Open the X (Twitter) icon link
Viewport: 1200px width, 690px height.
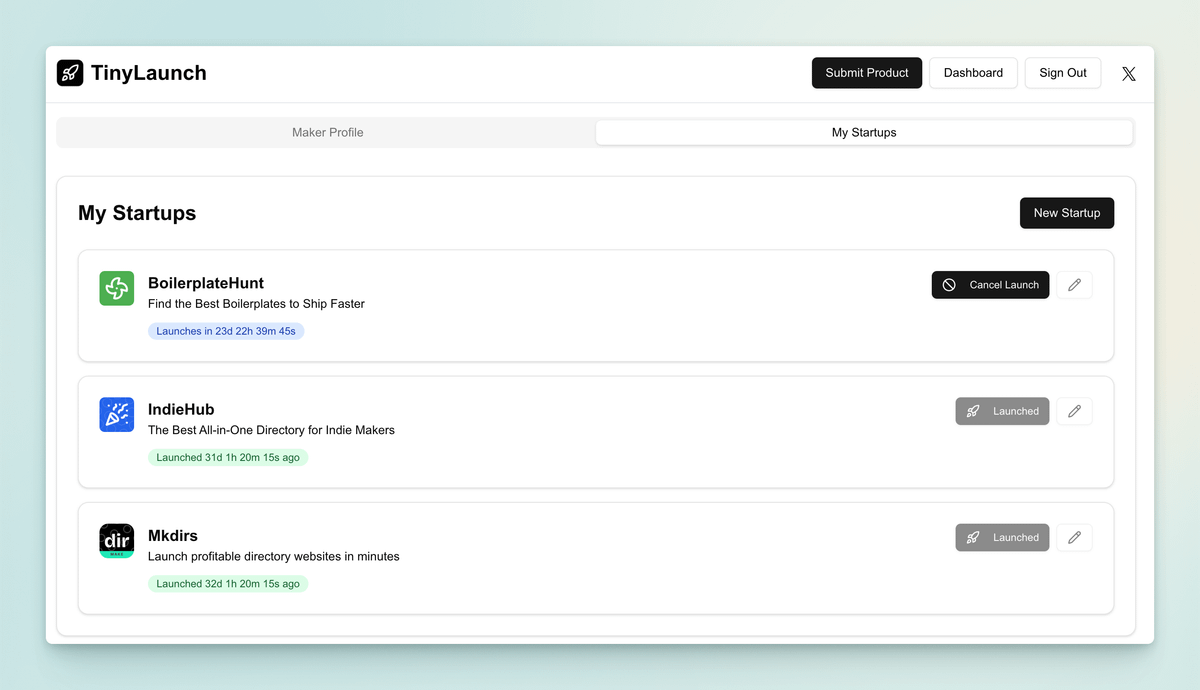1128,73
